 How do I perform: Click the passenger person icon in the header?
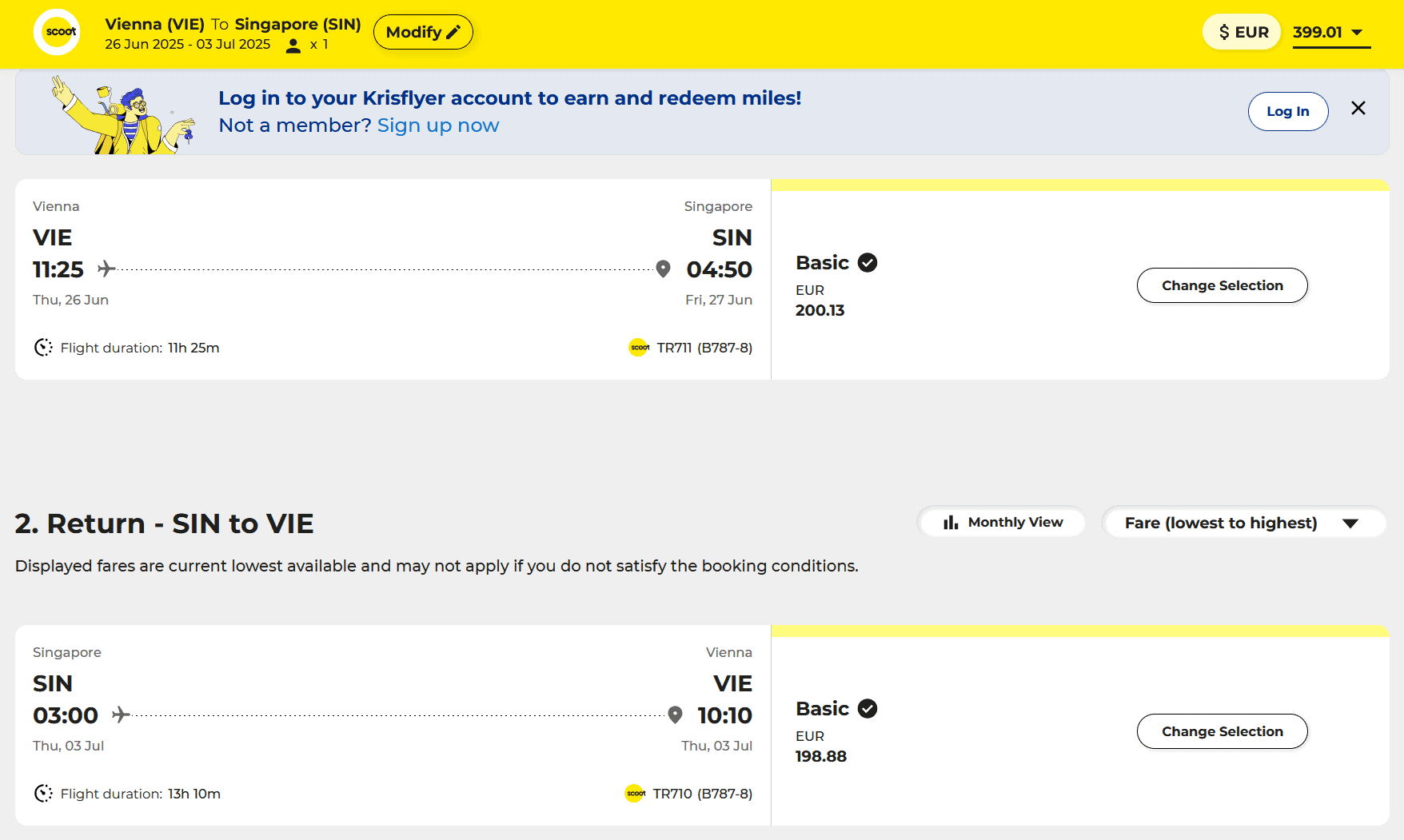pyautogui.click(x=293, y=46)
